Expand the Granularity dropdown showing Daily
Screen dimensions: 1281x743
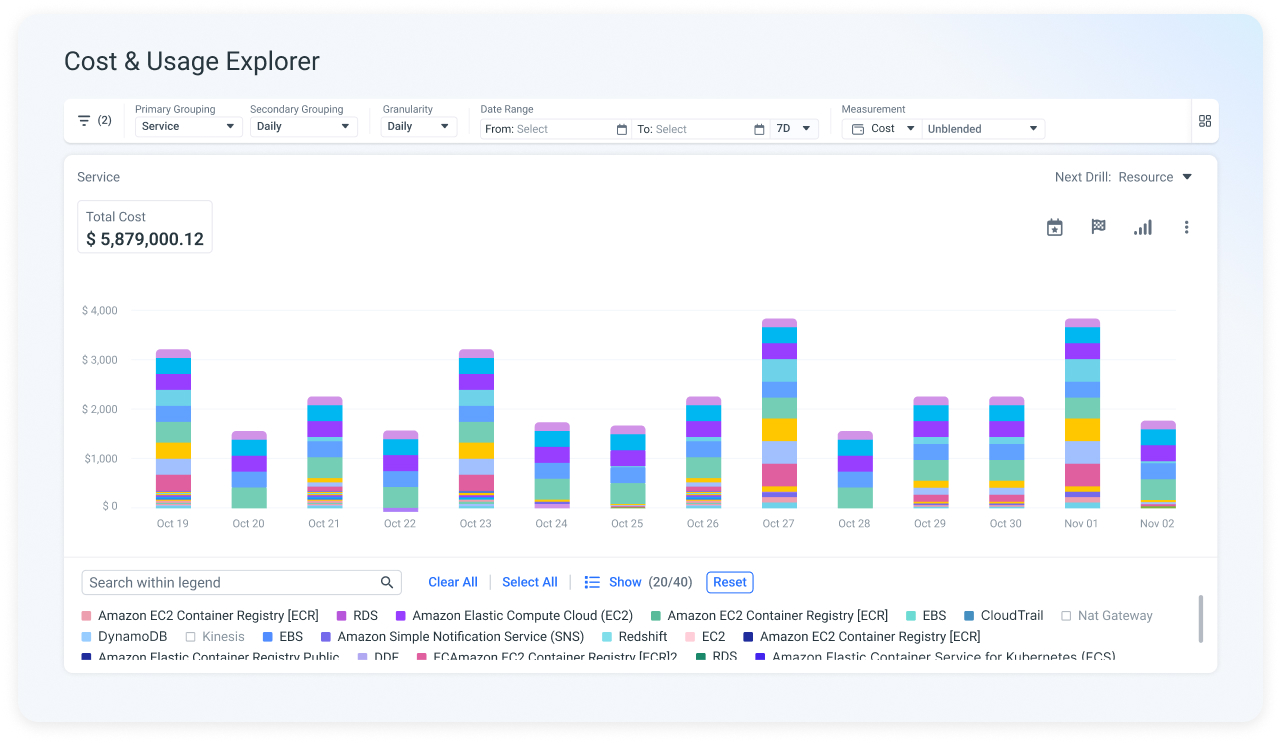pyautogui.click(x=418, y=127)
